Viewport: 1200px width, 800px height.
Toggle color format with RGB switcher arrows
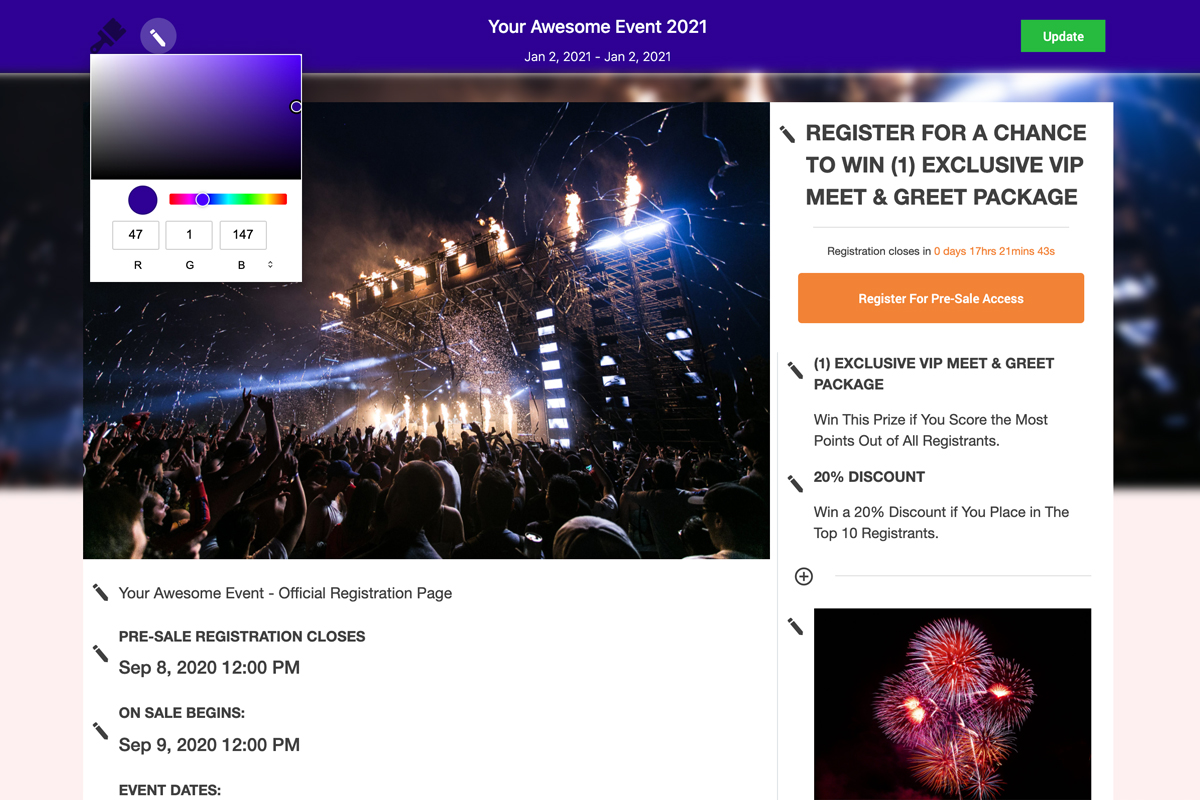point(270,265)
